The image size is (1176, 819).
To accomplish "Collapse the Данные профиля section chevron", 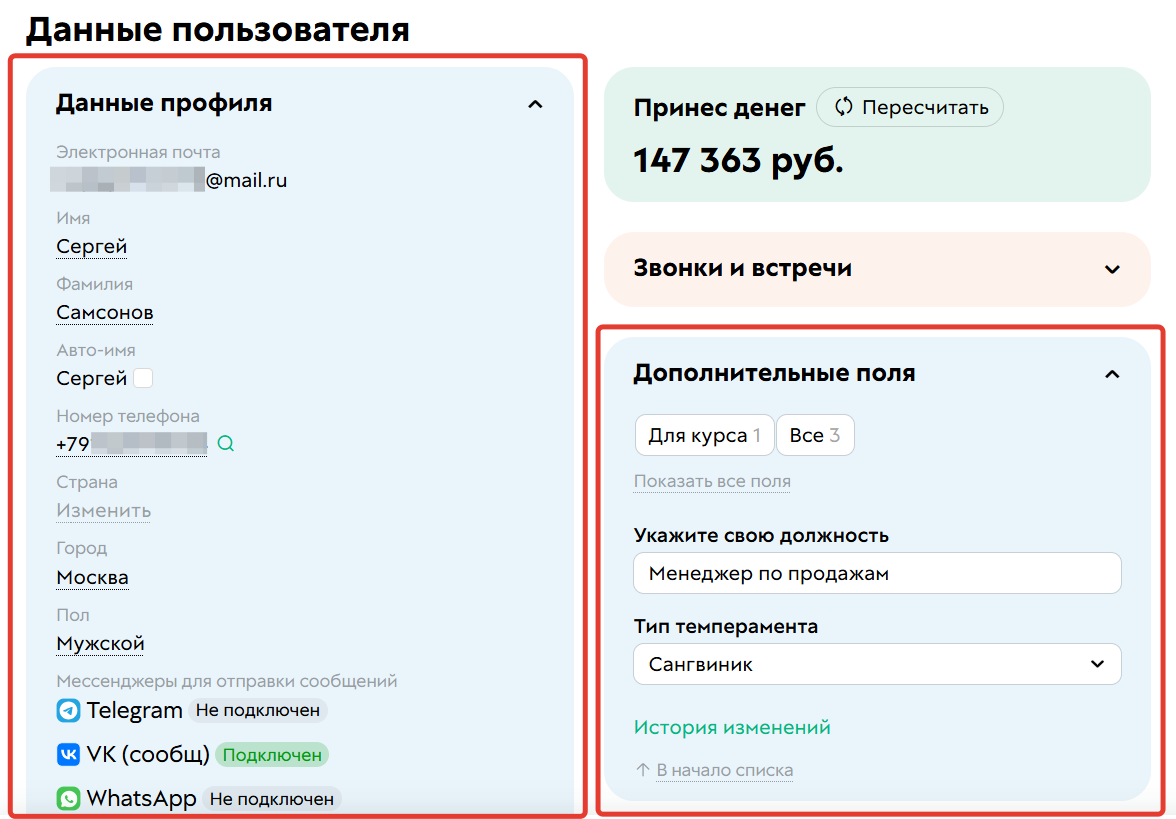I will (x=536, y=104).
